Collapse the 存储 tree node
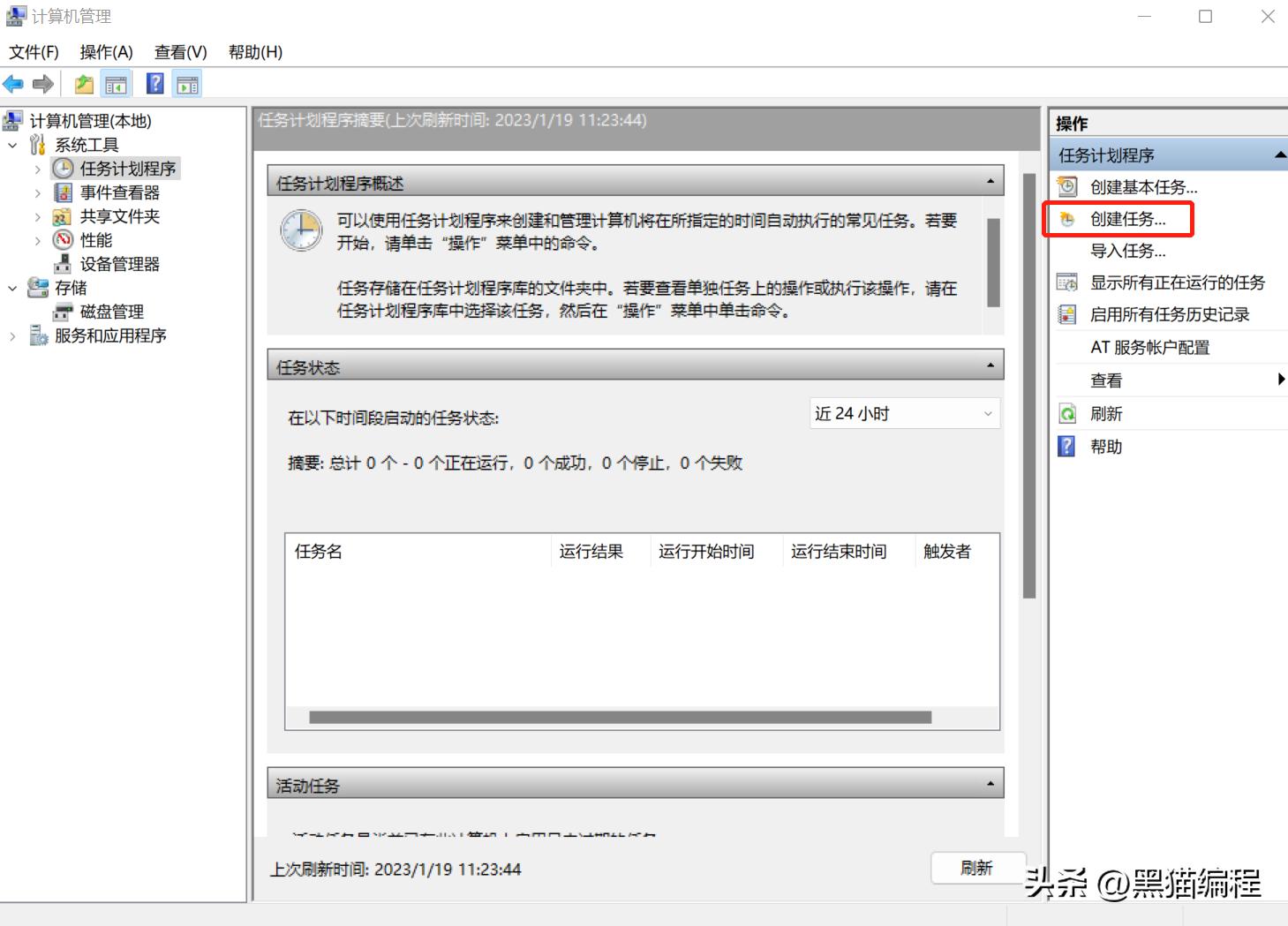 [12, 288]
